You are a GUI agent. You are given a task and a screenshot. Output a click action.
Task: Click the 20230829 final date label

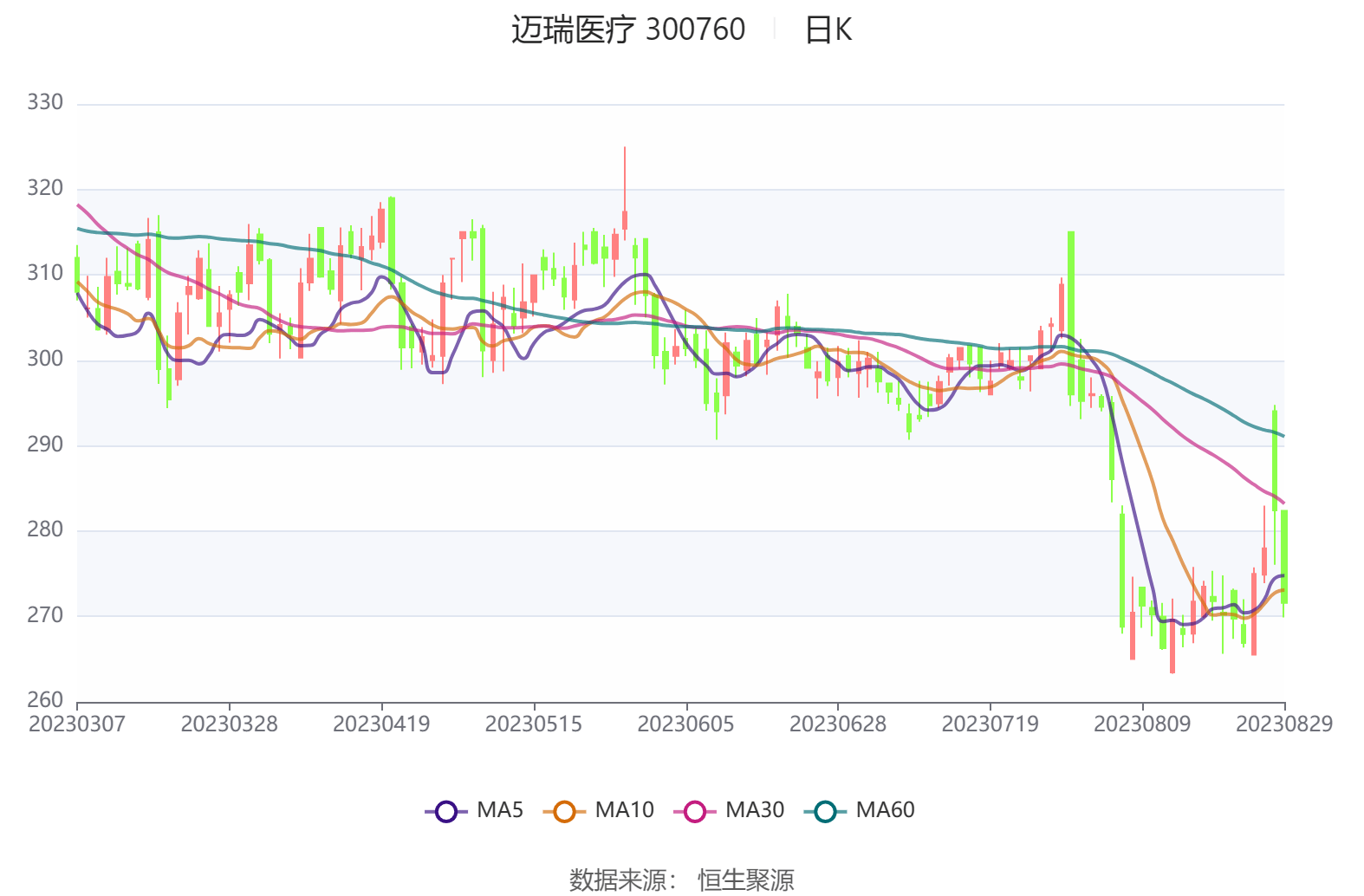1283,724
